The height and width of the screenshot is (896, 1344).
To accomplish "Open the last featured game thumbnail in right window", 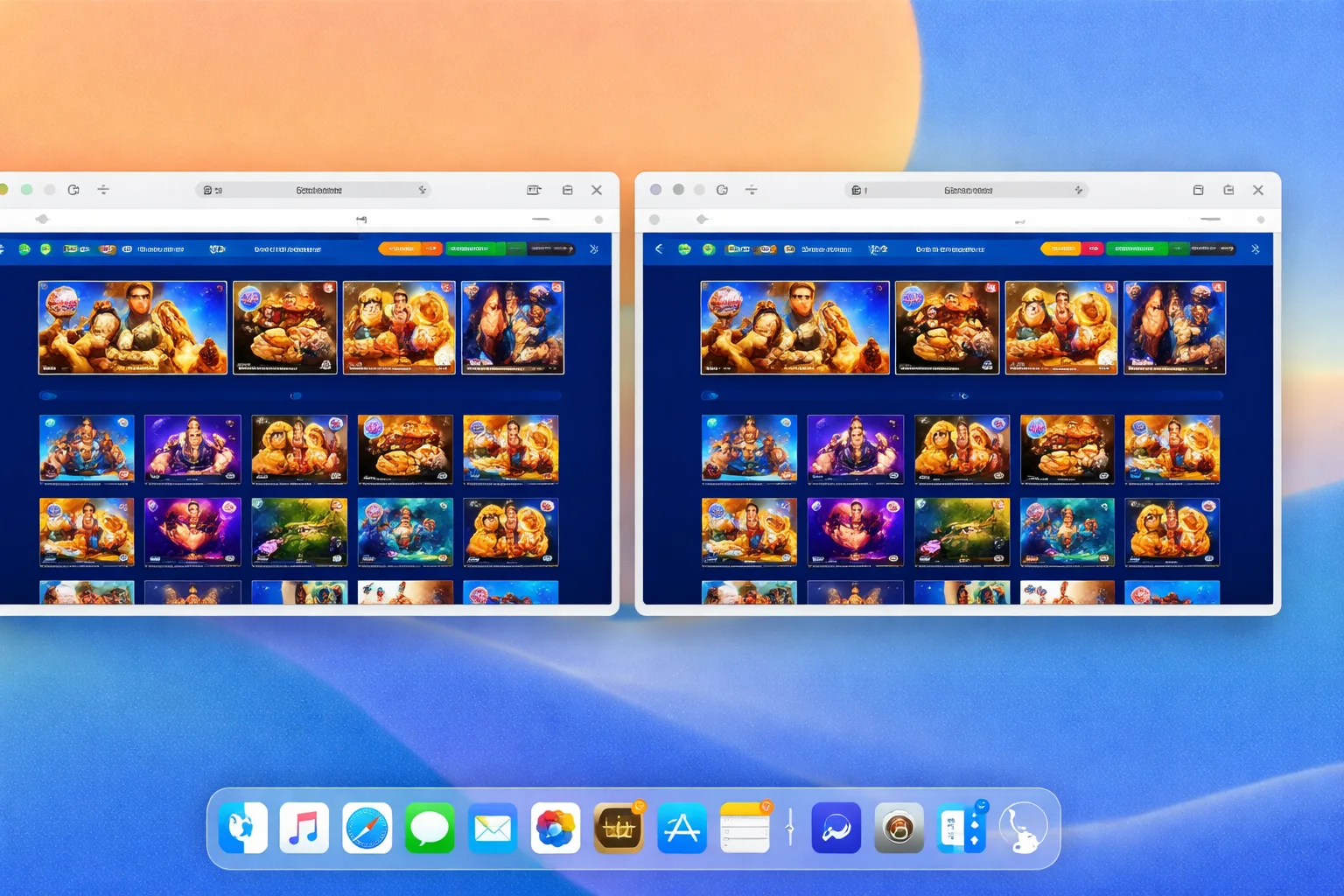I will click(x=1175, y=327).
